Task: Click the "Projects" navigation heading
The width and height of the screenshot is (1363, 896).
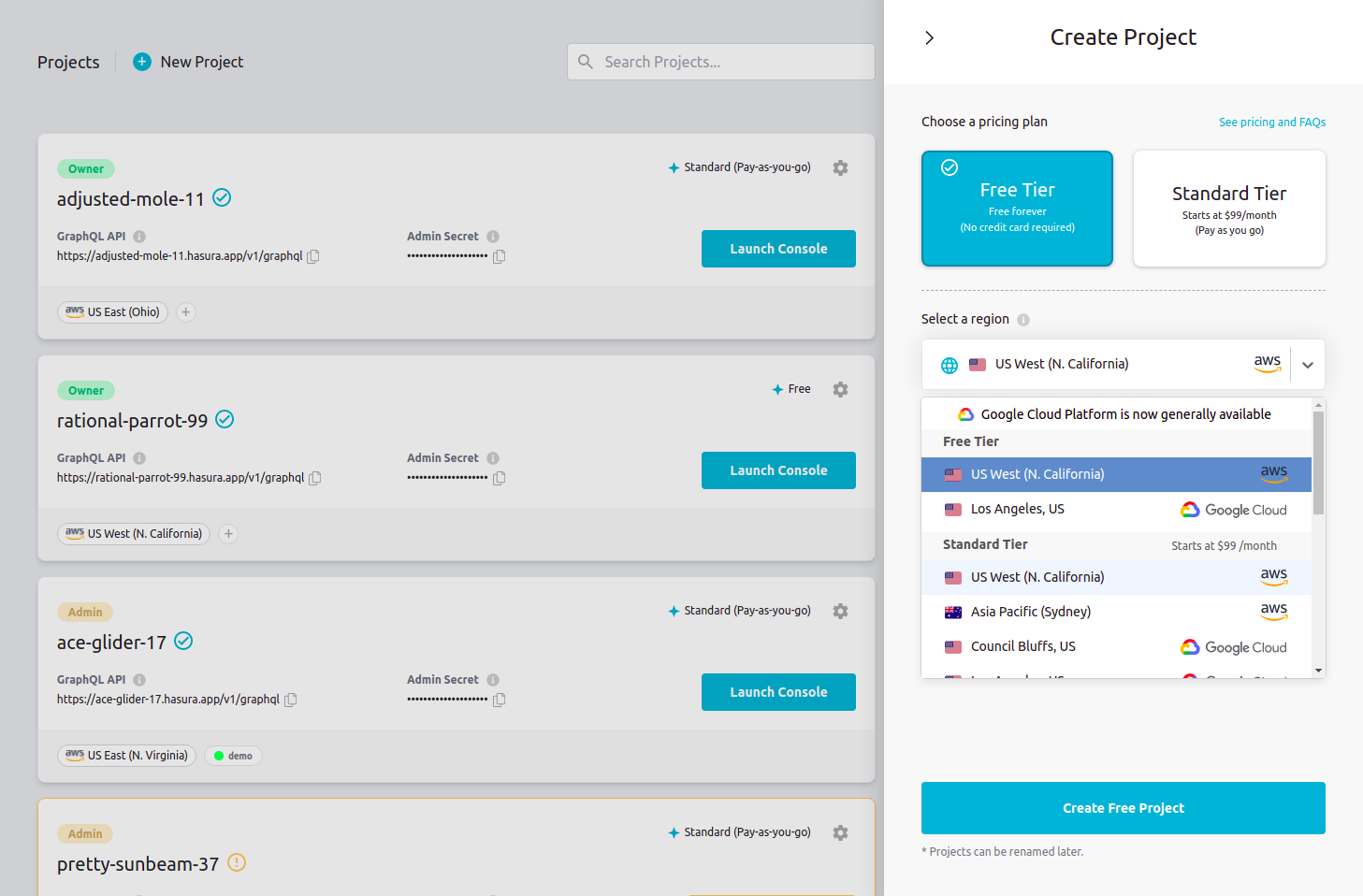Action: click(68, 62)
